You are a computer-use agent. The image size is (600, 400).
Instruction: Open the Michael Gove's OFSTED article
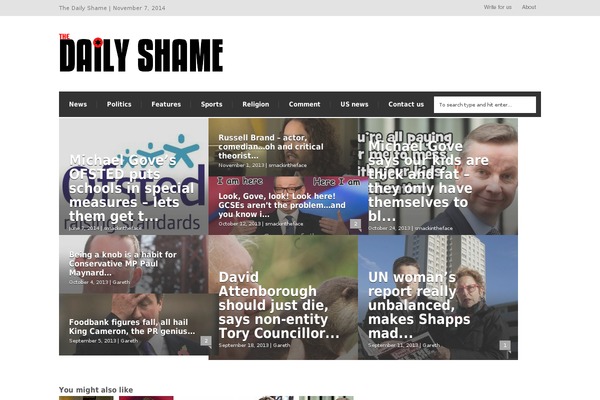[132, 188]
